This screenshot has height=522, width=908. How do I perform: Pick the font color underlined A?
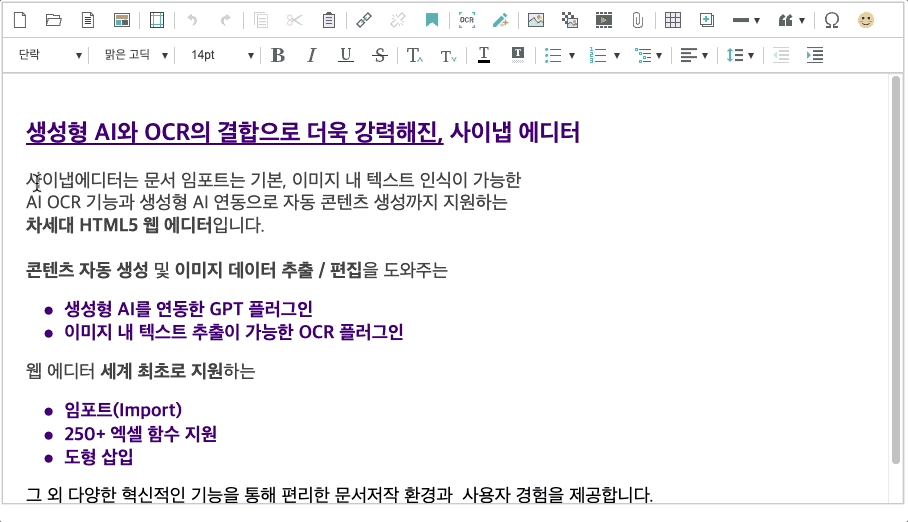(484, 55)
